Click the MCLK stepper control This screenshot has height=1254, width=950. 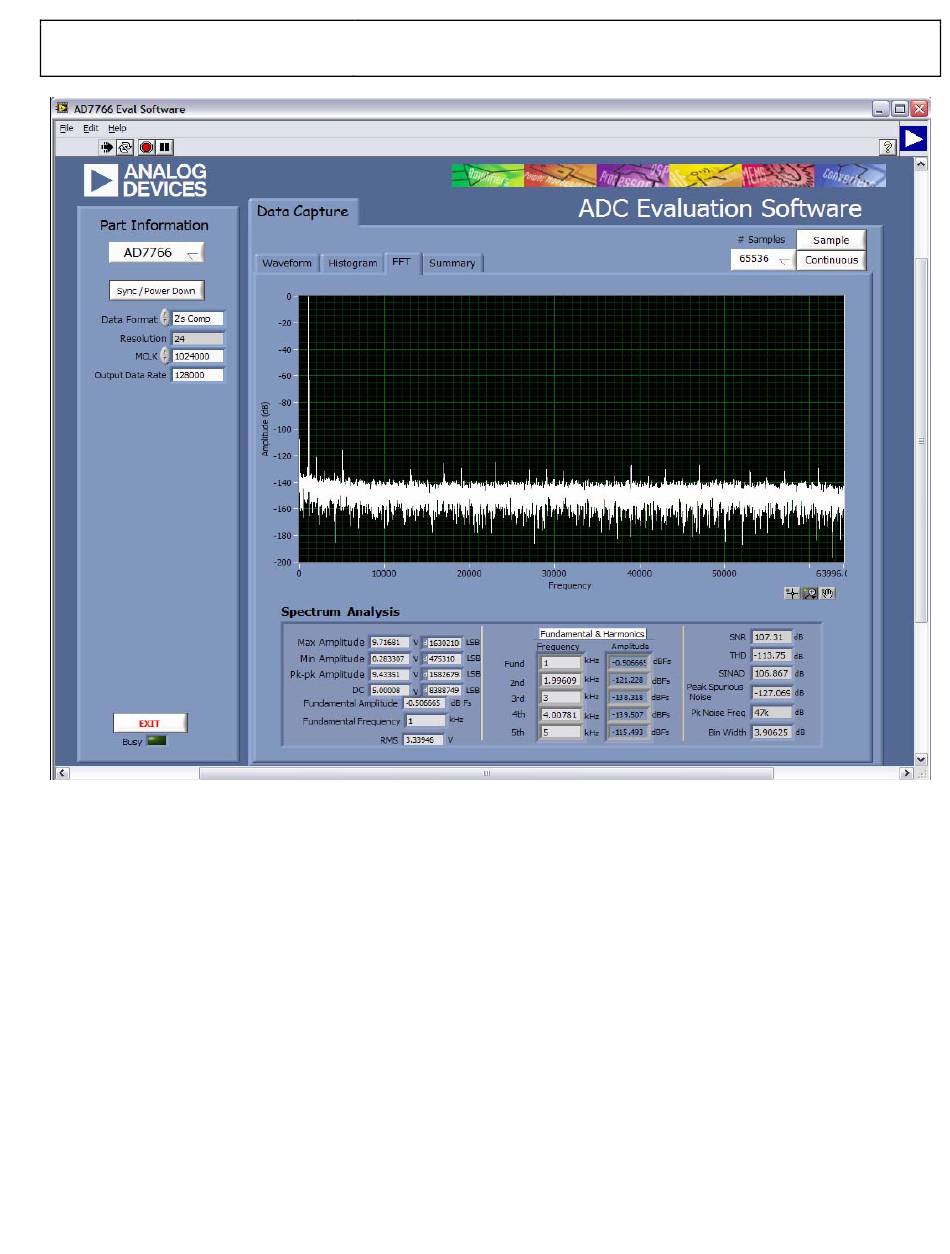coord(165,356)
